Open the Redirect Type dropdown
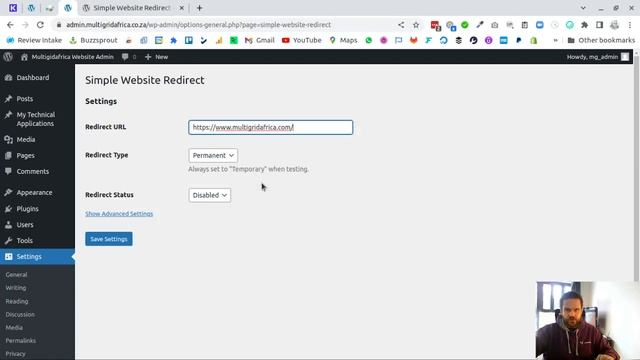The width and height of the screenshot is (640, 360). (x=213, y=156)
